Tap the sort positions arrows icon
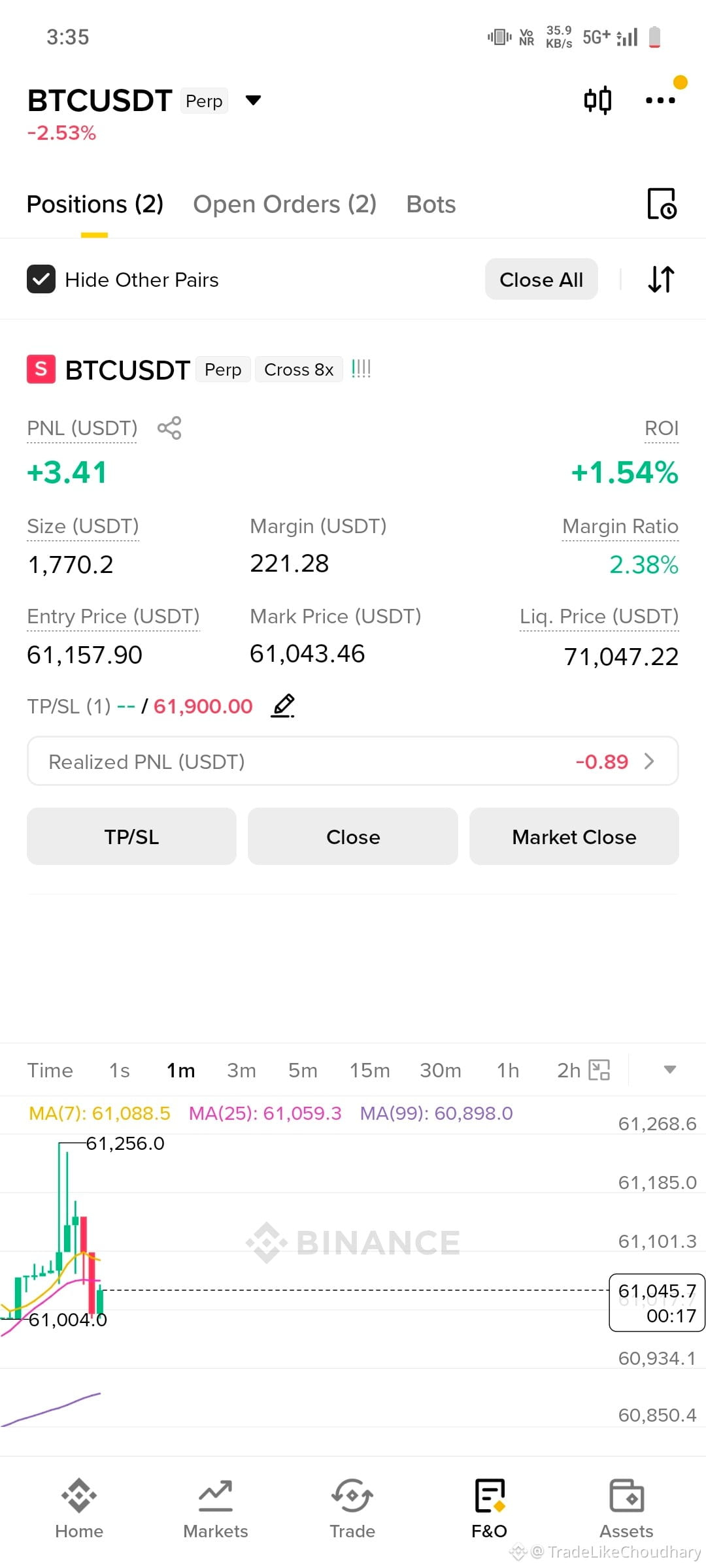Viewport: 706px width, 1568px height. (661, 279)
